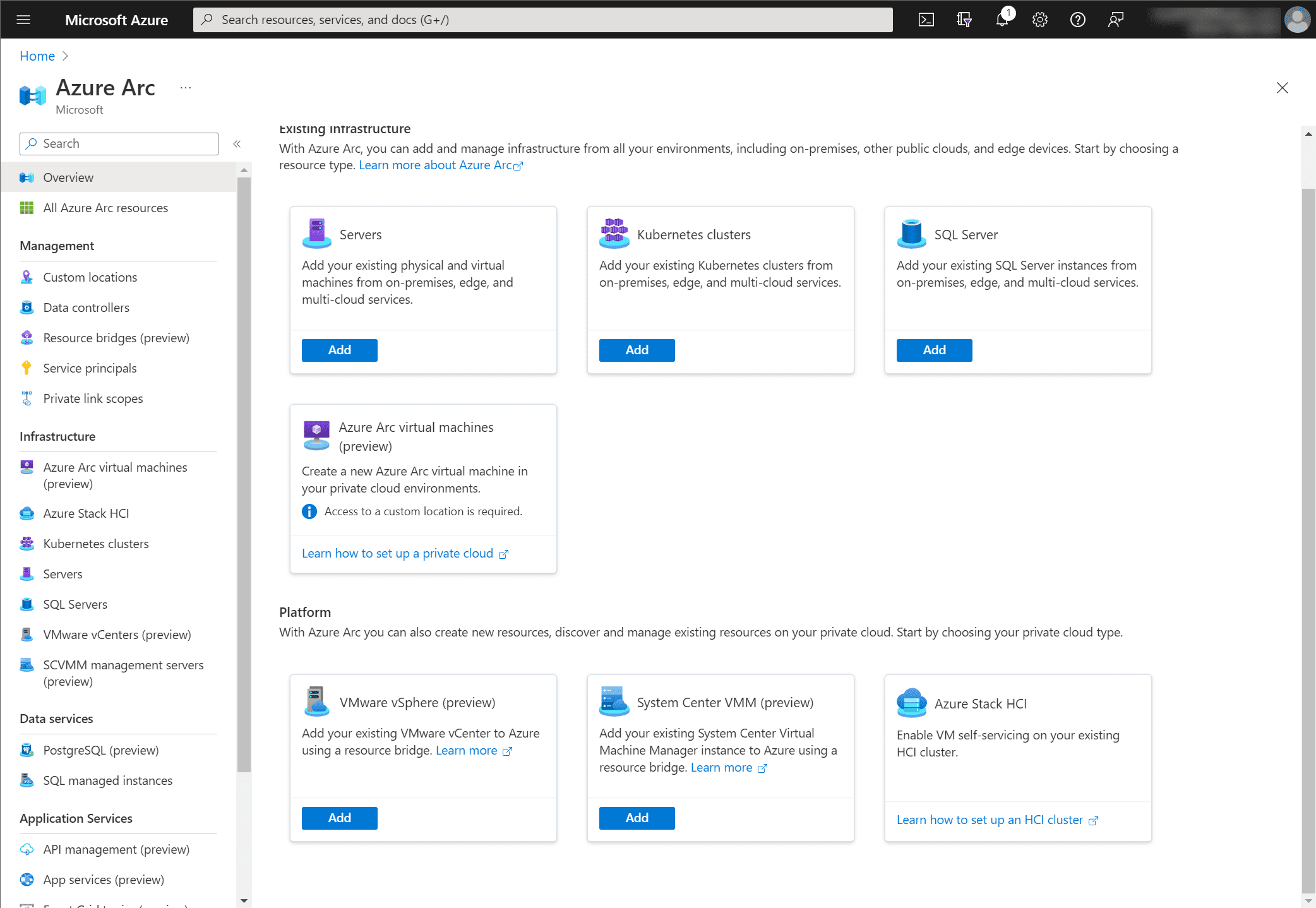Toggle the Settings gear icon

pos(1040,19)
